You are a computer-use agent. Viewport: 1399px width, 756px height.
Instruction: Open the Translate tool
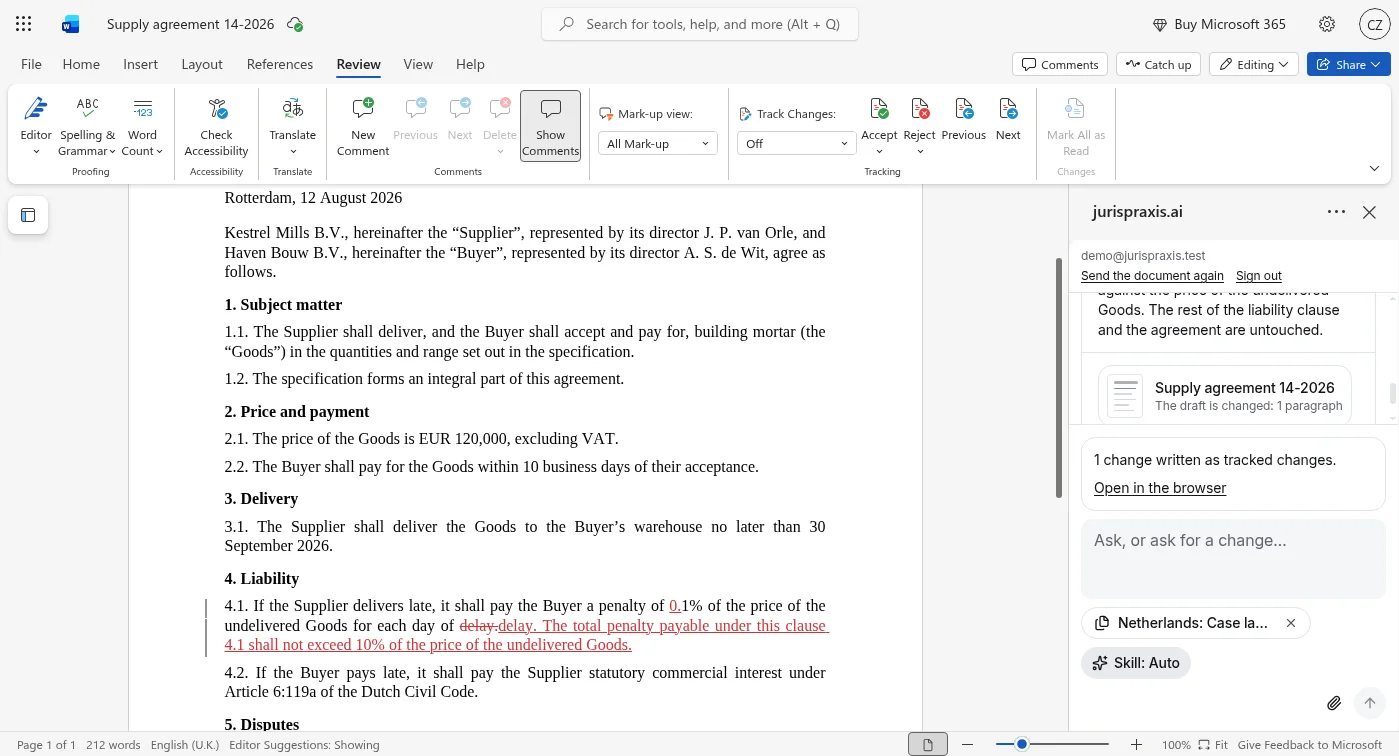click(x=292, y=125)
